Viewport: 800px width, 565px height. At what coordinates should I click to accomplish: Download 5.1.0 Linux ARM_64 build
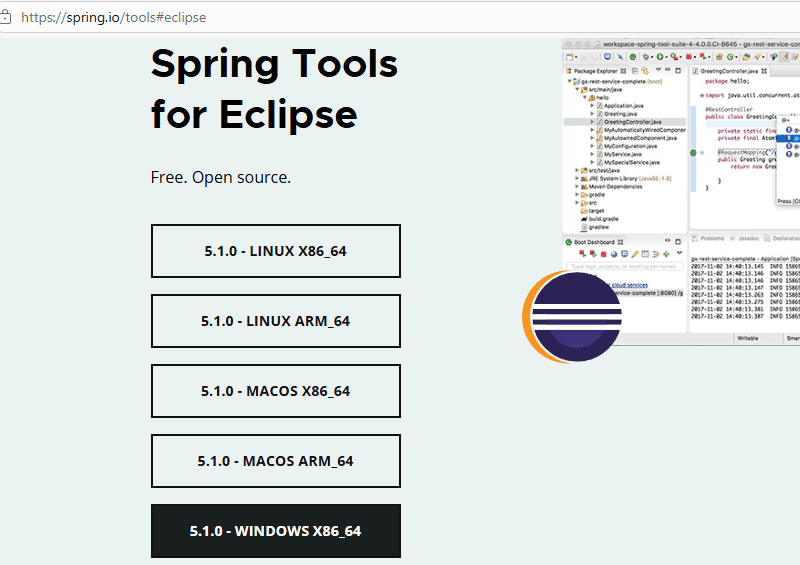pos(275,321)
